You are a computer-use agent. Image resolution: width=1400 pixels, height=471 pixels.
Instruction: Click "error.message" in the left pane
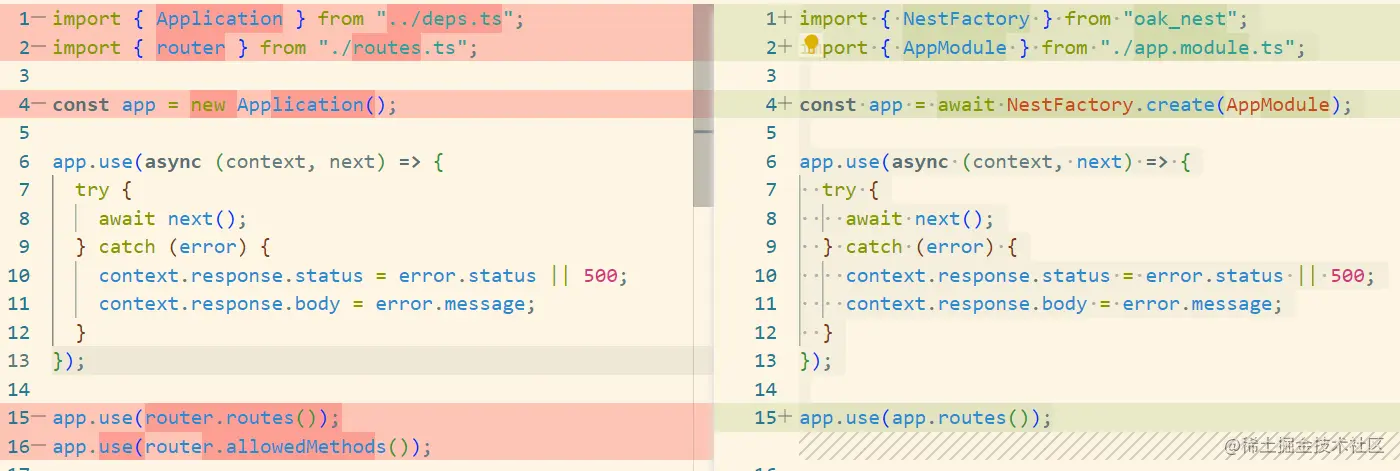click(450, 304)
